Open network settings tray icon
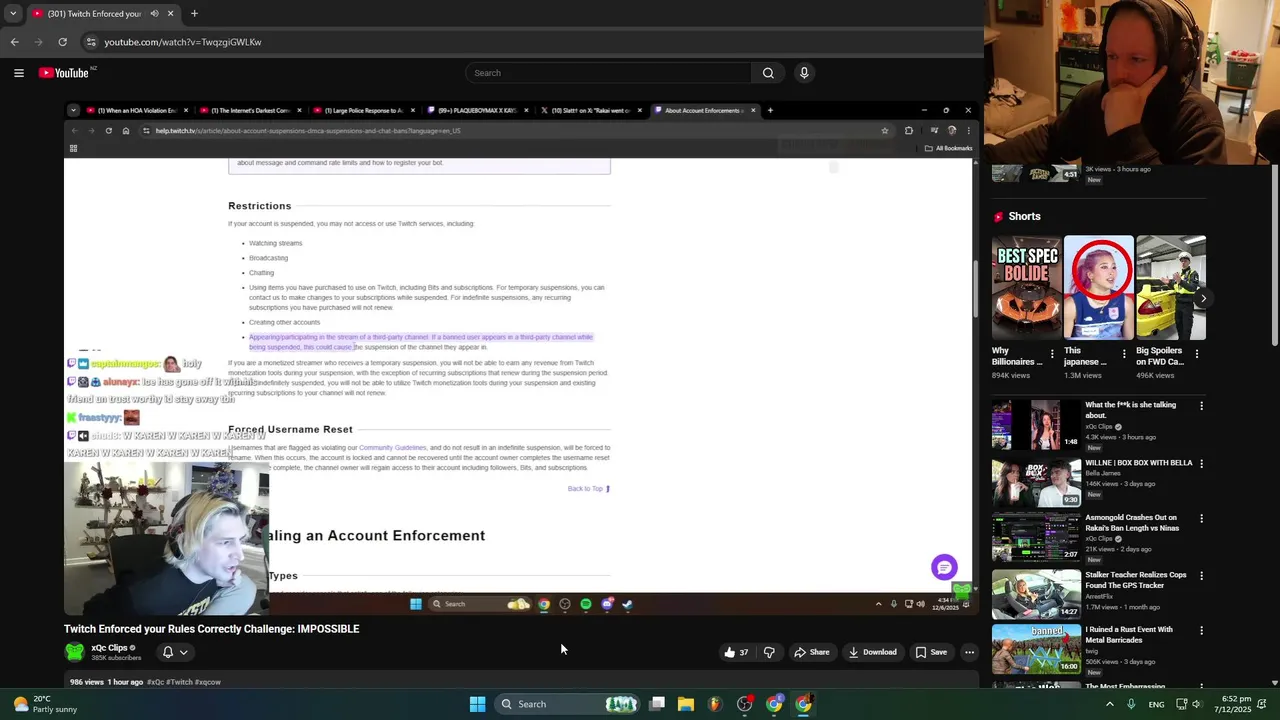This screenshot has width=1280, height=720. tap(1181, 704)
